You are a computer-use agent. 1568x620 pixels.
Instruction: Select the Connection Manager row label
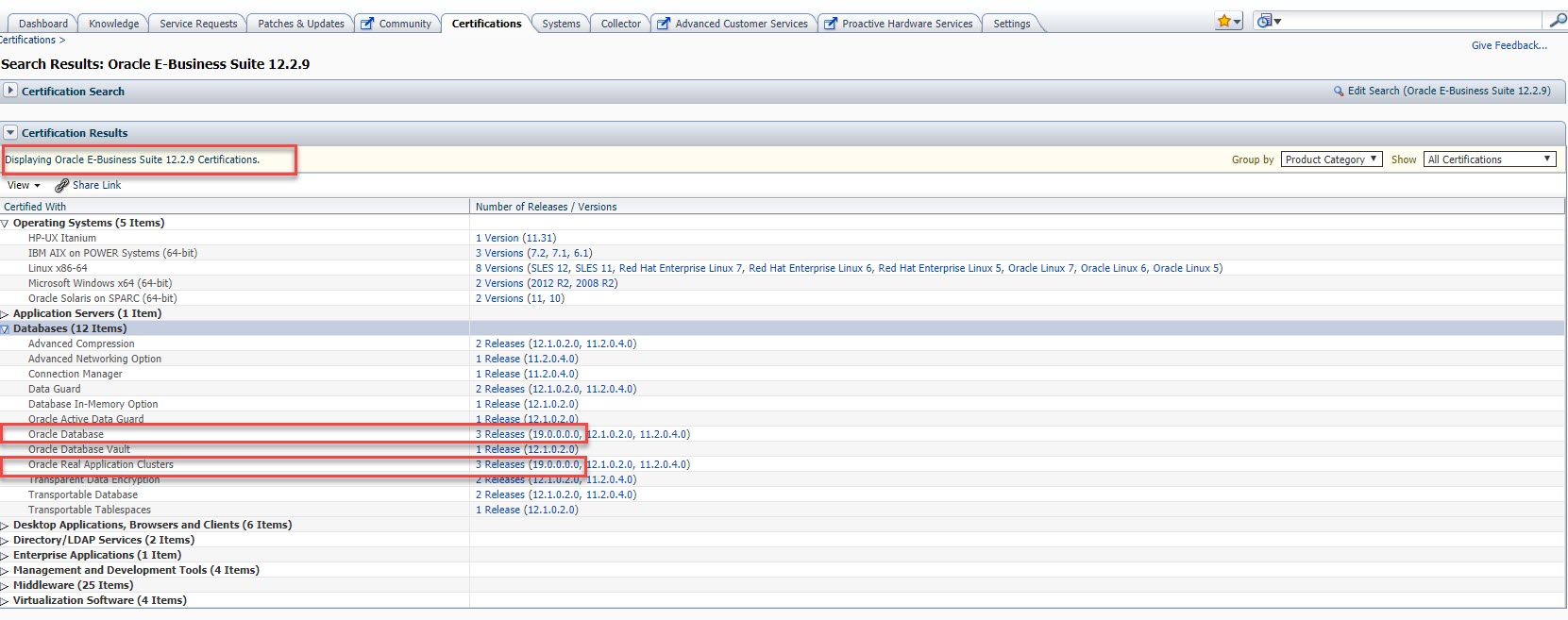coord(76,375)
